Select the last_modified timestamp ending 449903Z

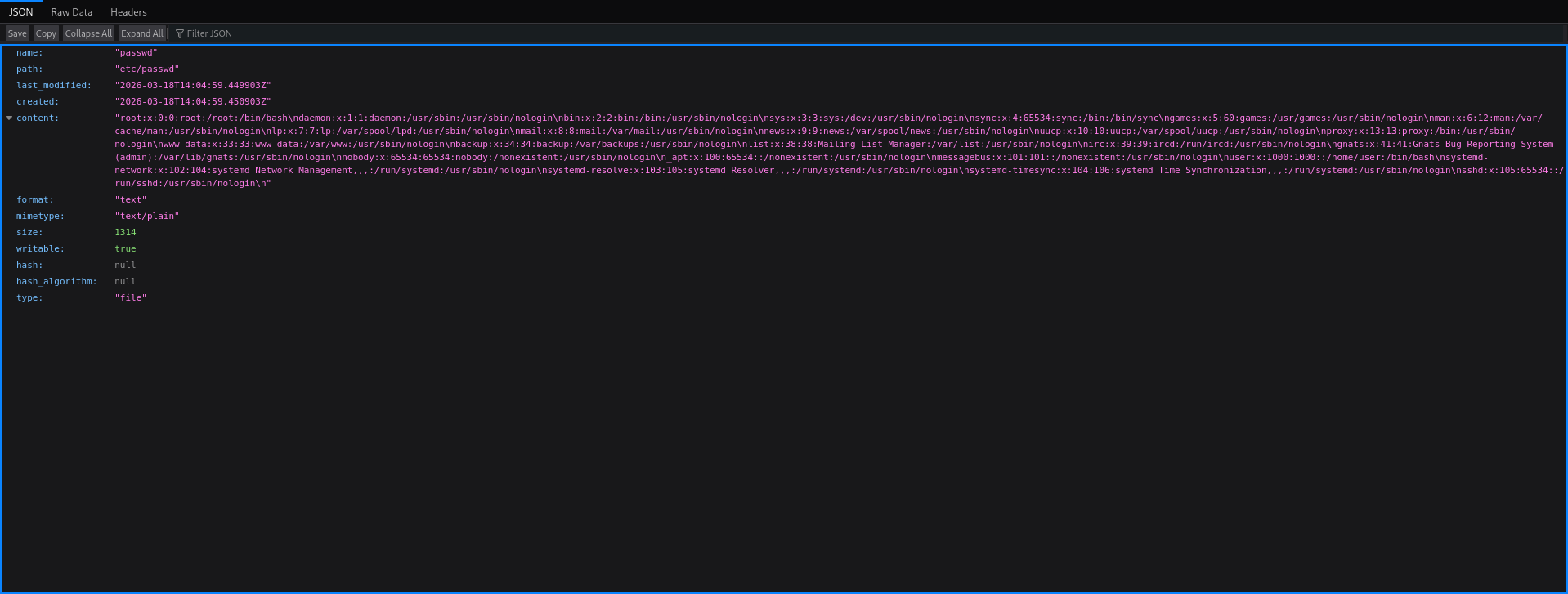[193, 85]
